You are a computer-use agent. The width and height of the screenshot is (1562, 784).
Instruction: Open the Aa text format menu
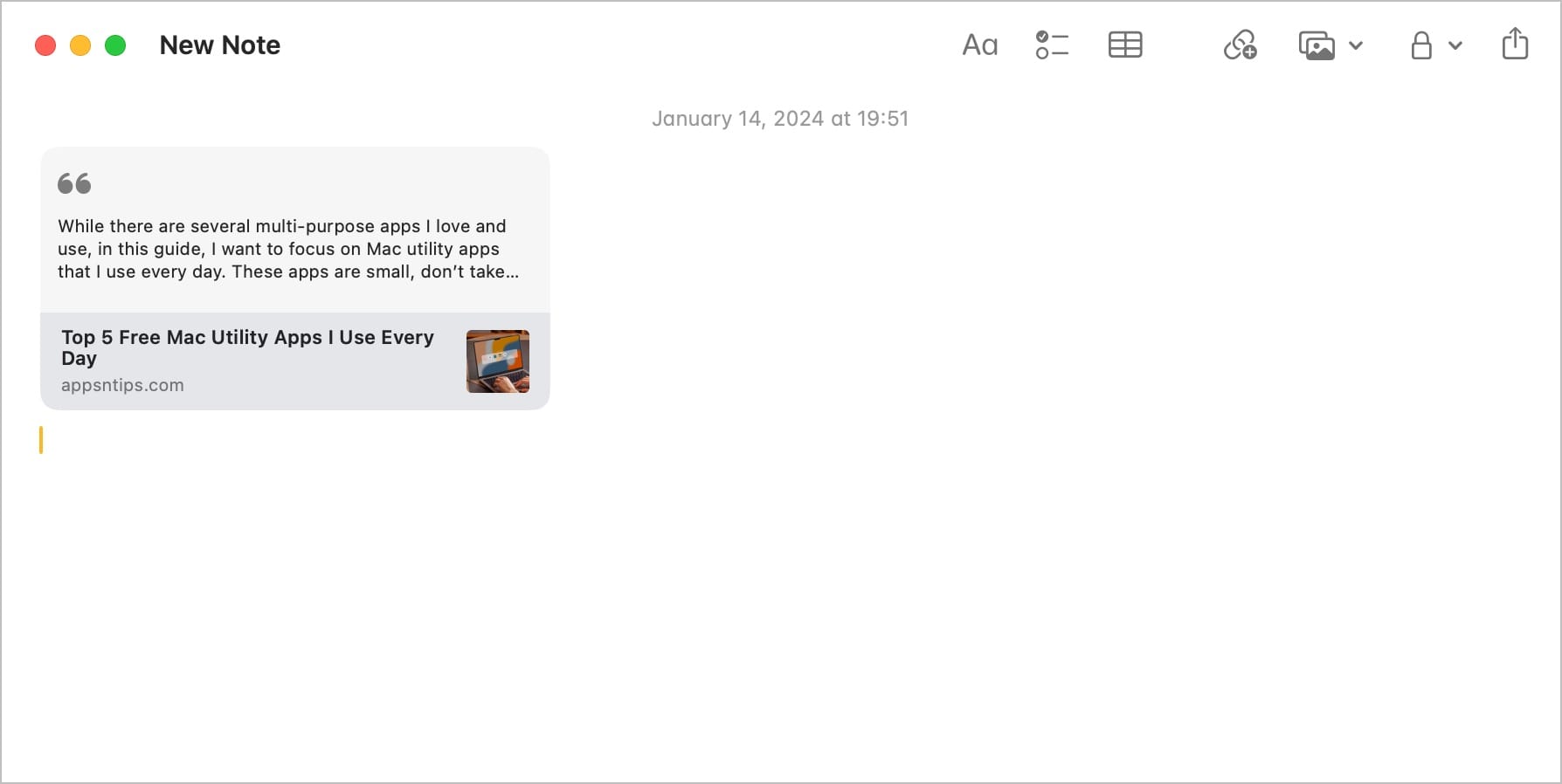point(979,45)
